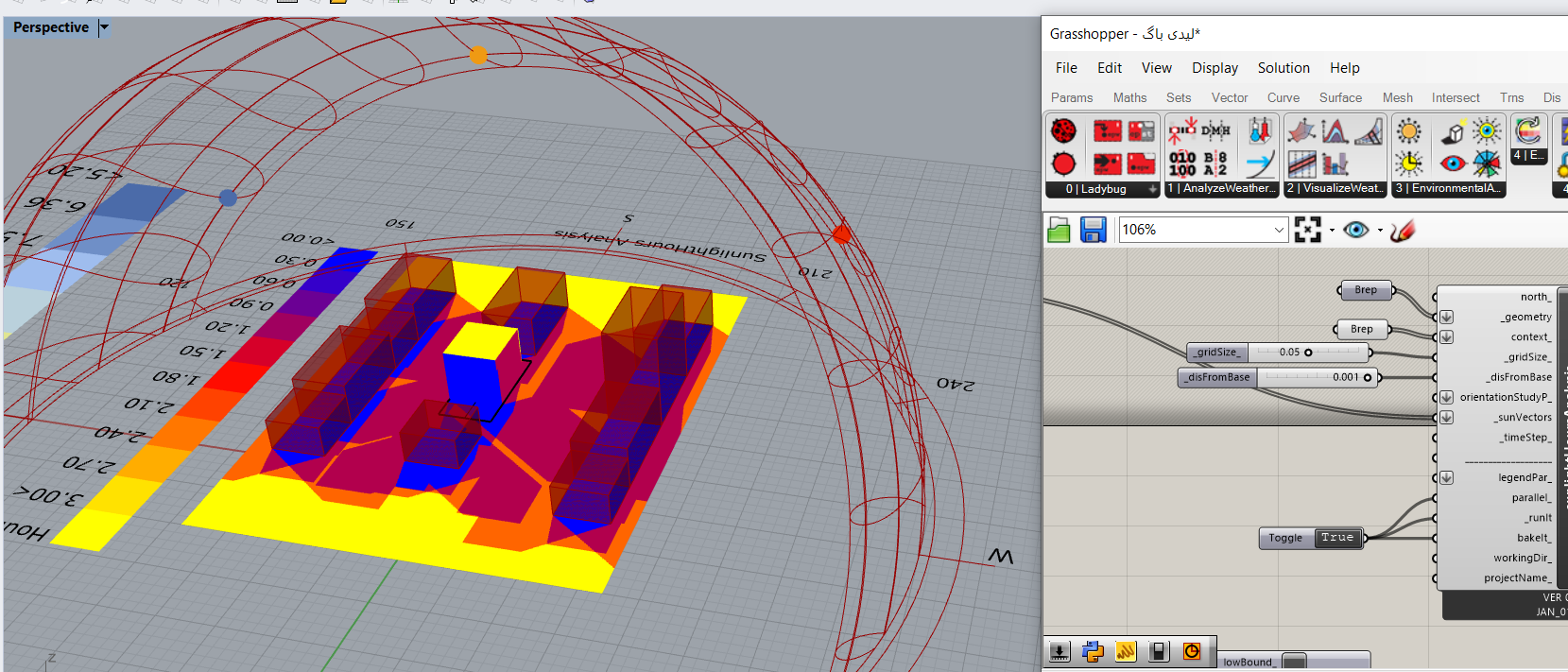
Task: Switch to the Intersect tab
Action: (x=1456, y=97)
